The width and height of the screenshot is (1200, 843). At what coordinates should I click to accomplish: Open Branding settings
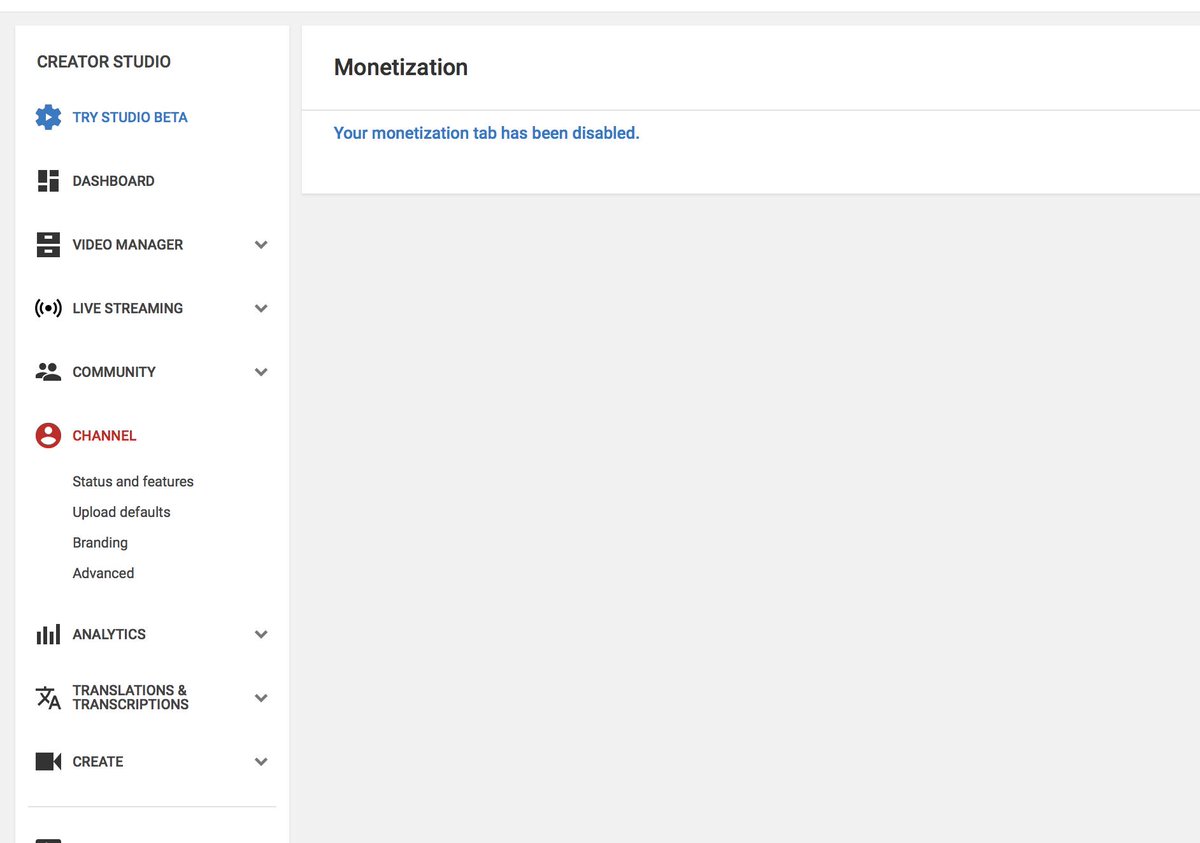pos(100,543)
